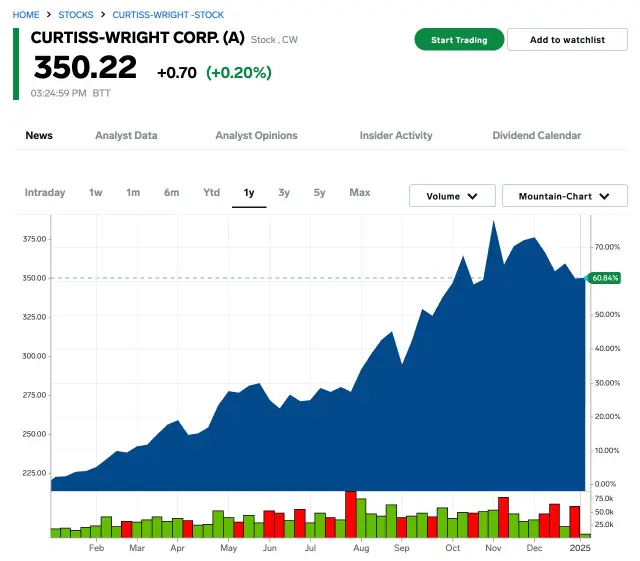View the Insider Activity tab

(x=396, y=135)
